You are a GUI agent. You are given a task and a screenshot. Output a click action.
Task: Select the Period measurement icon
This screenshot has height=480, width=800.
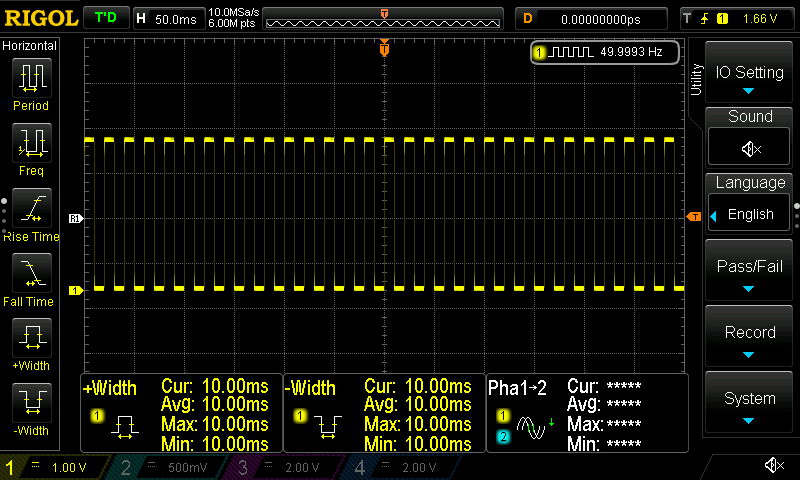click(x=31, y=77)
